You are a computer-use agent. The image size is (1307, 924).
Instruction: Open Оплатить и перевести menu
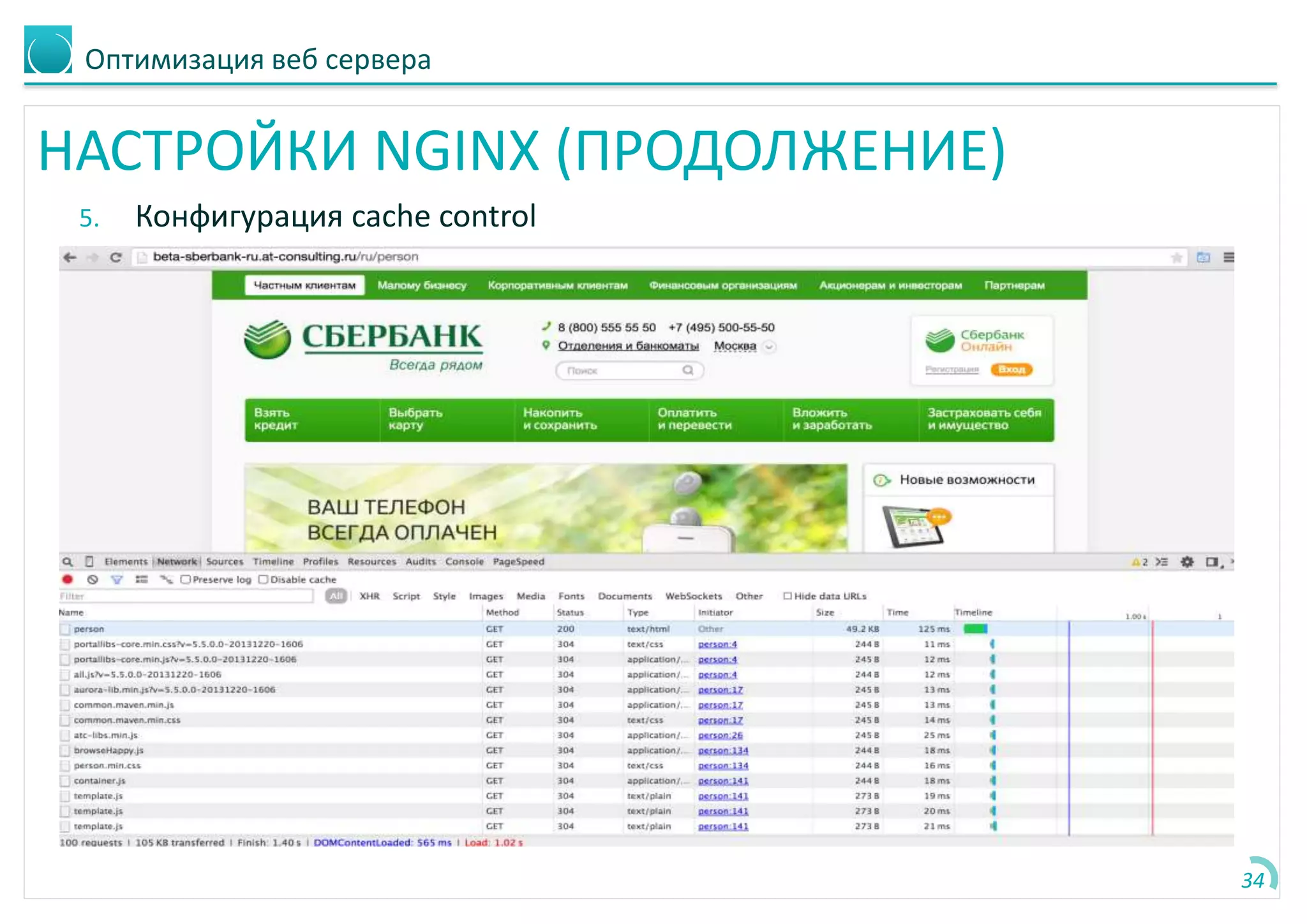[716, 420]
